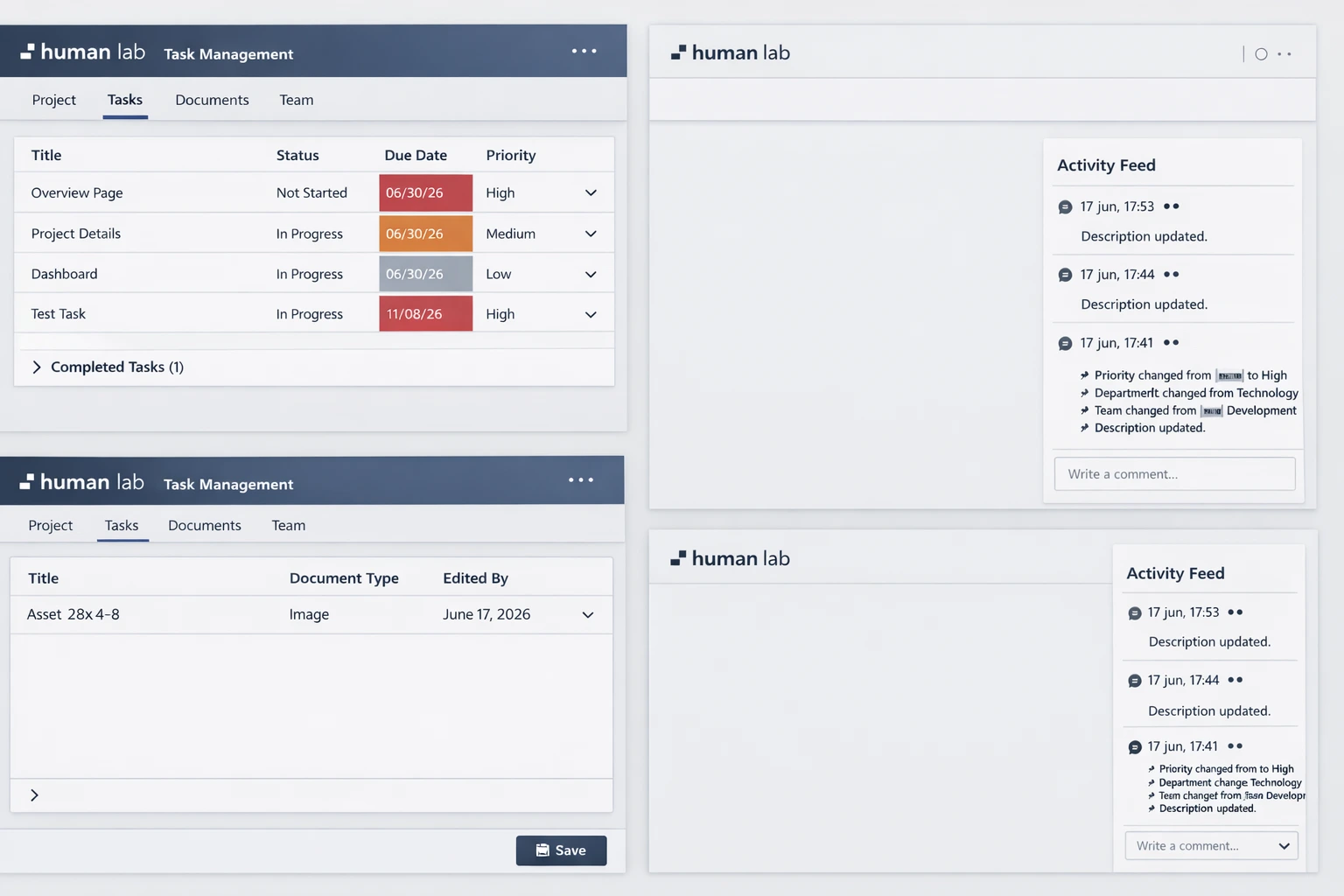The height and width of the screenshot is (896, 1344).
Task: Switch to Documents tab in upper task panel
Action: (x=212, y=100)
